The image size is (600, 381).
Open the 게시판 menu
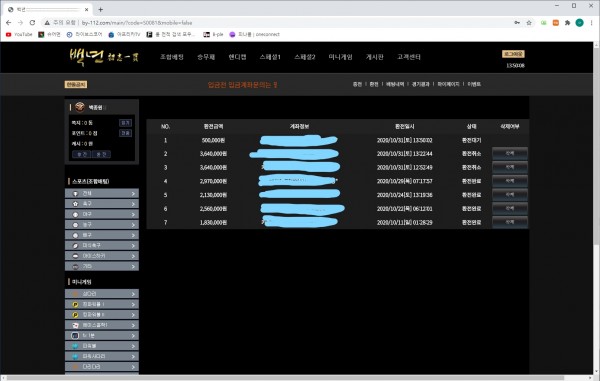[x=375, y=57]
